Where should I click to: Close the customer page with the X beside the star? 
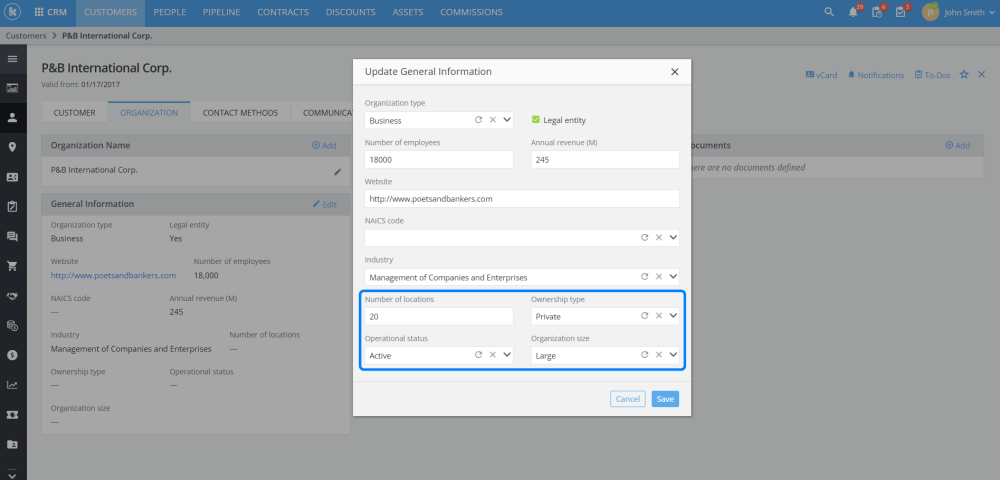(982, 75)
